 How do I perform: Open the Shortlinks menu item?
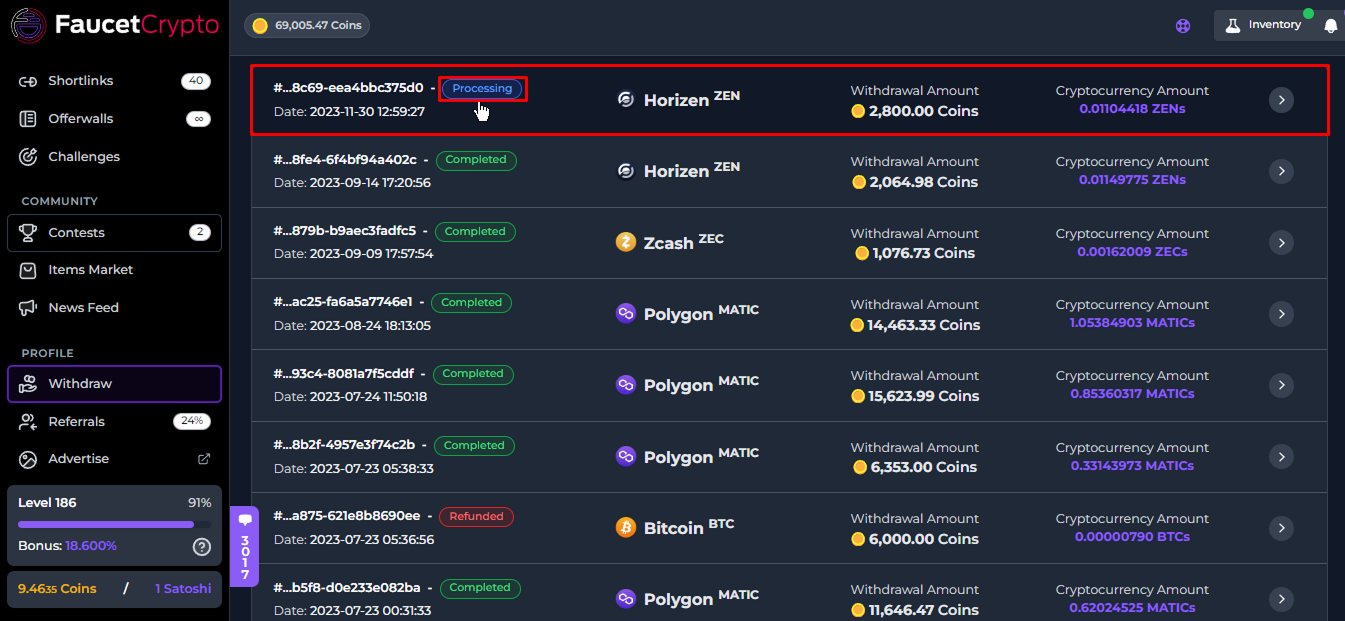coord(114,81)
